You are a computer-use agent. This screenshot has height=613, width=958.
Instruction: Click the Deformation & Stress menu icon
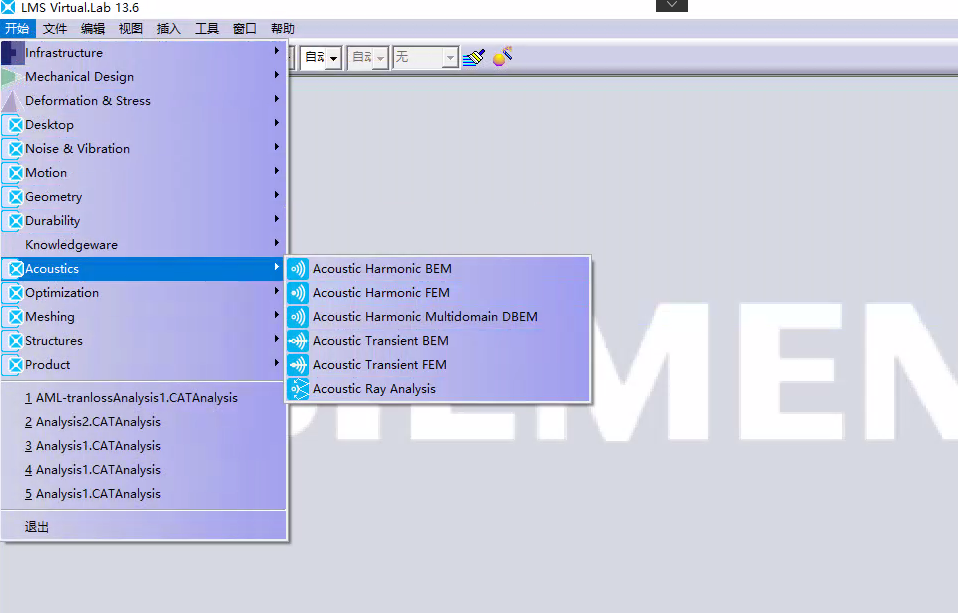pos(13,101)
